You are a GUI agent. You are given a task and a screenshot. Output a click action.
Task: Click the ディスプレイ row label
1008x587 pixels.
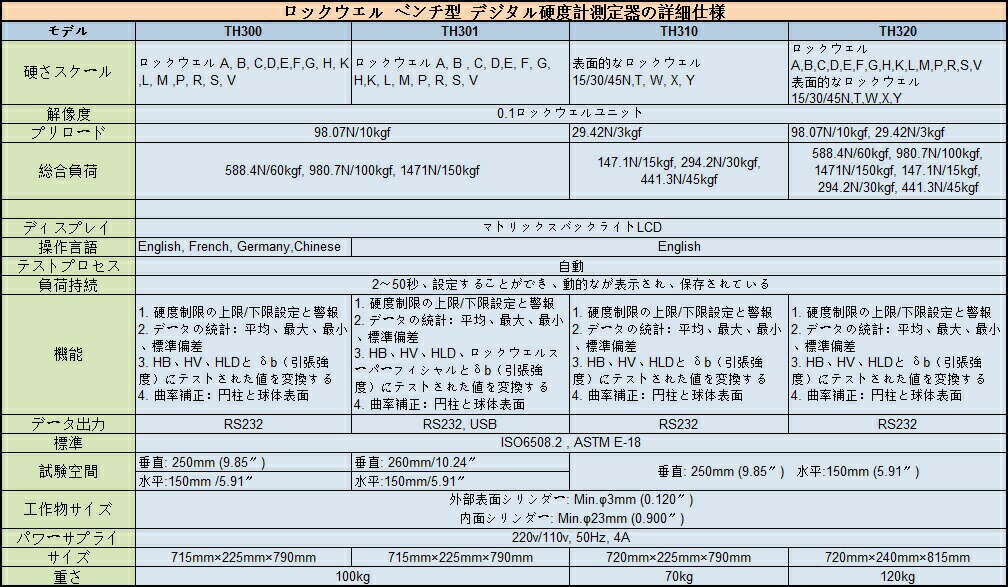pyautogui.click(x=67, y=227)
